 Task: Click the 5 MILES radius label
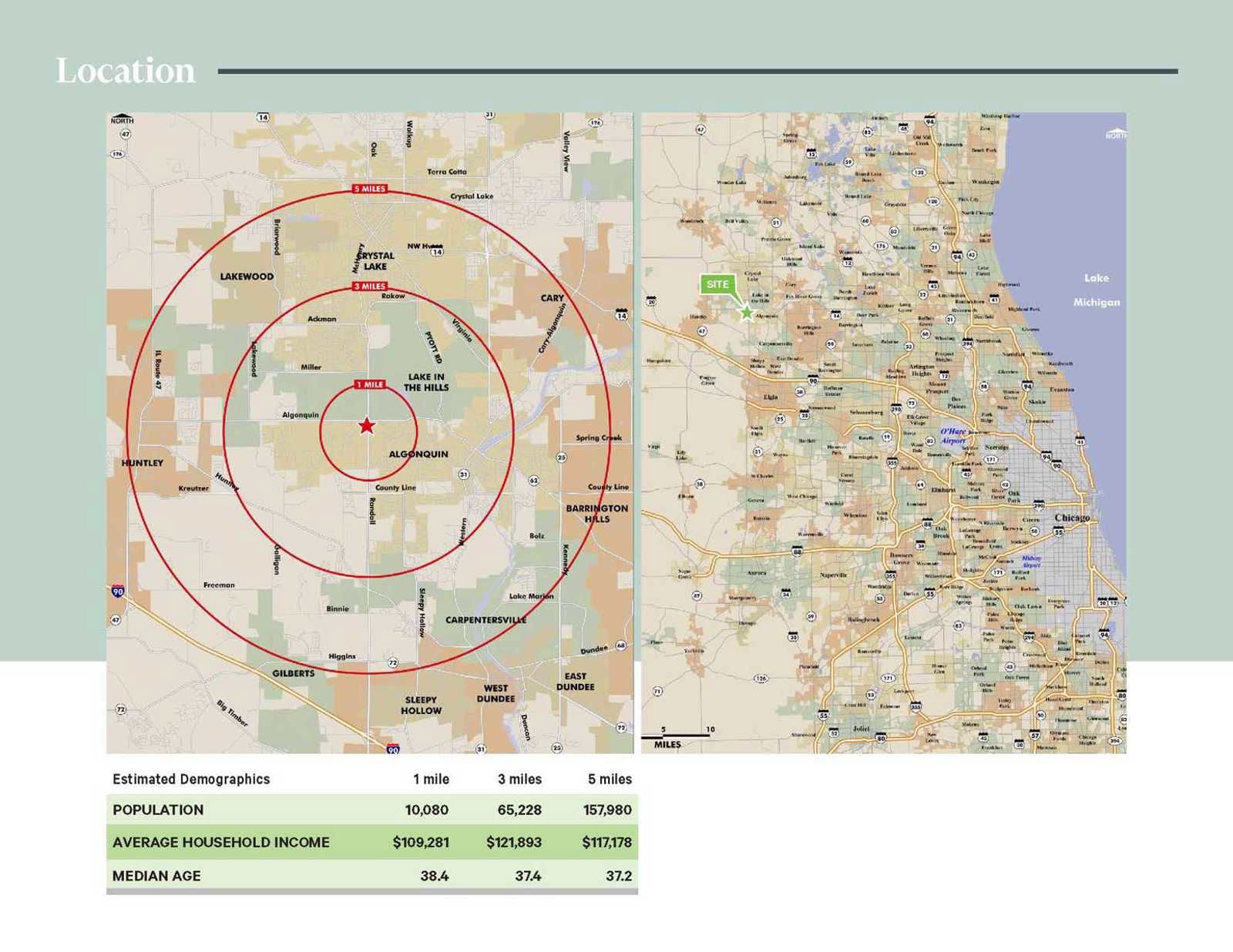click(369, 189)
